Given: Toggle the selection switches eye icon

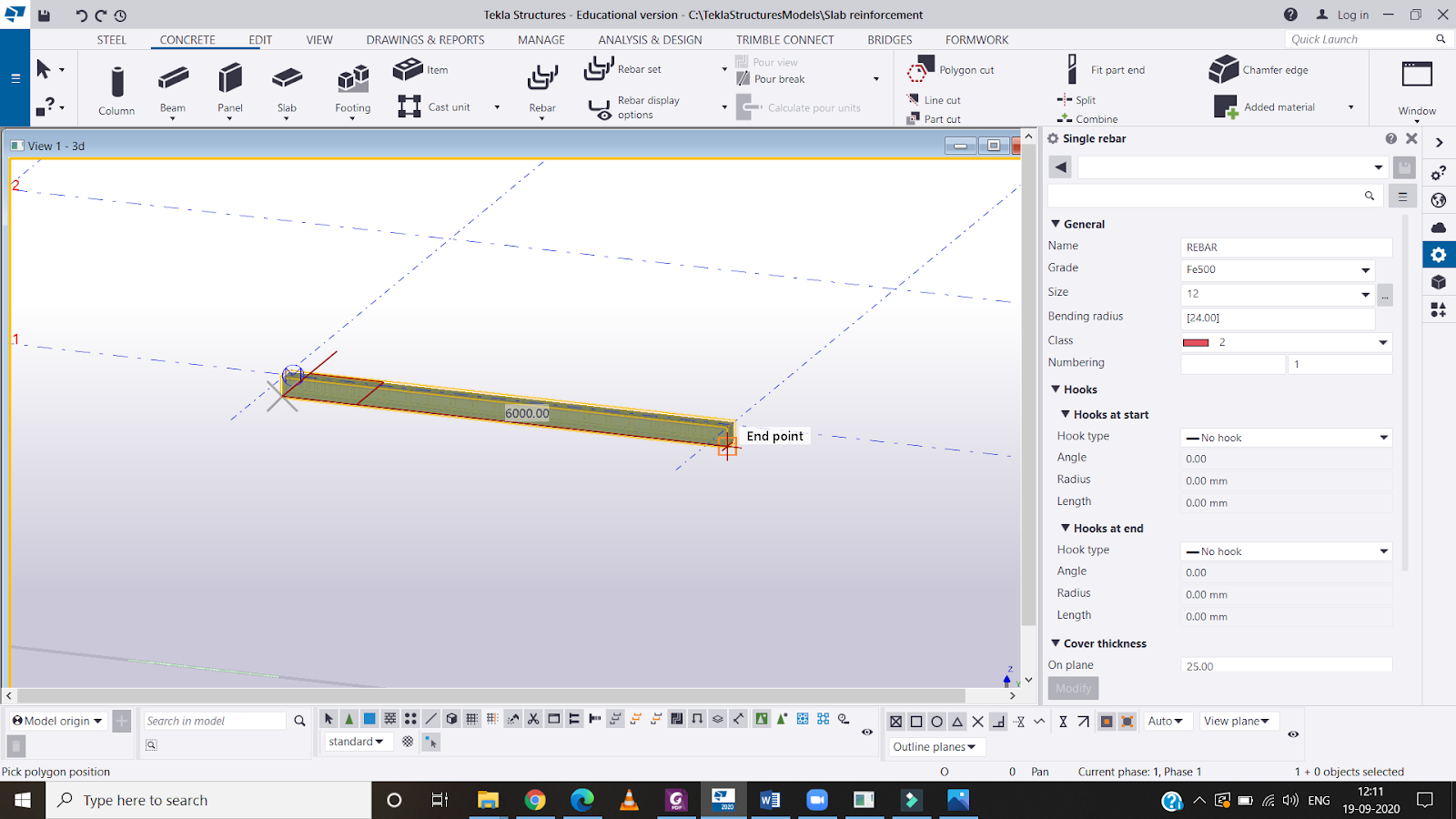Looking at the screenshot, I should tap(867, 732).
